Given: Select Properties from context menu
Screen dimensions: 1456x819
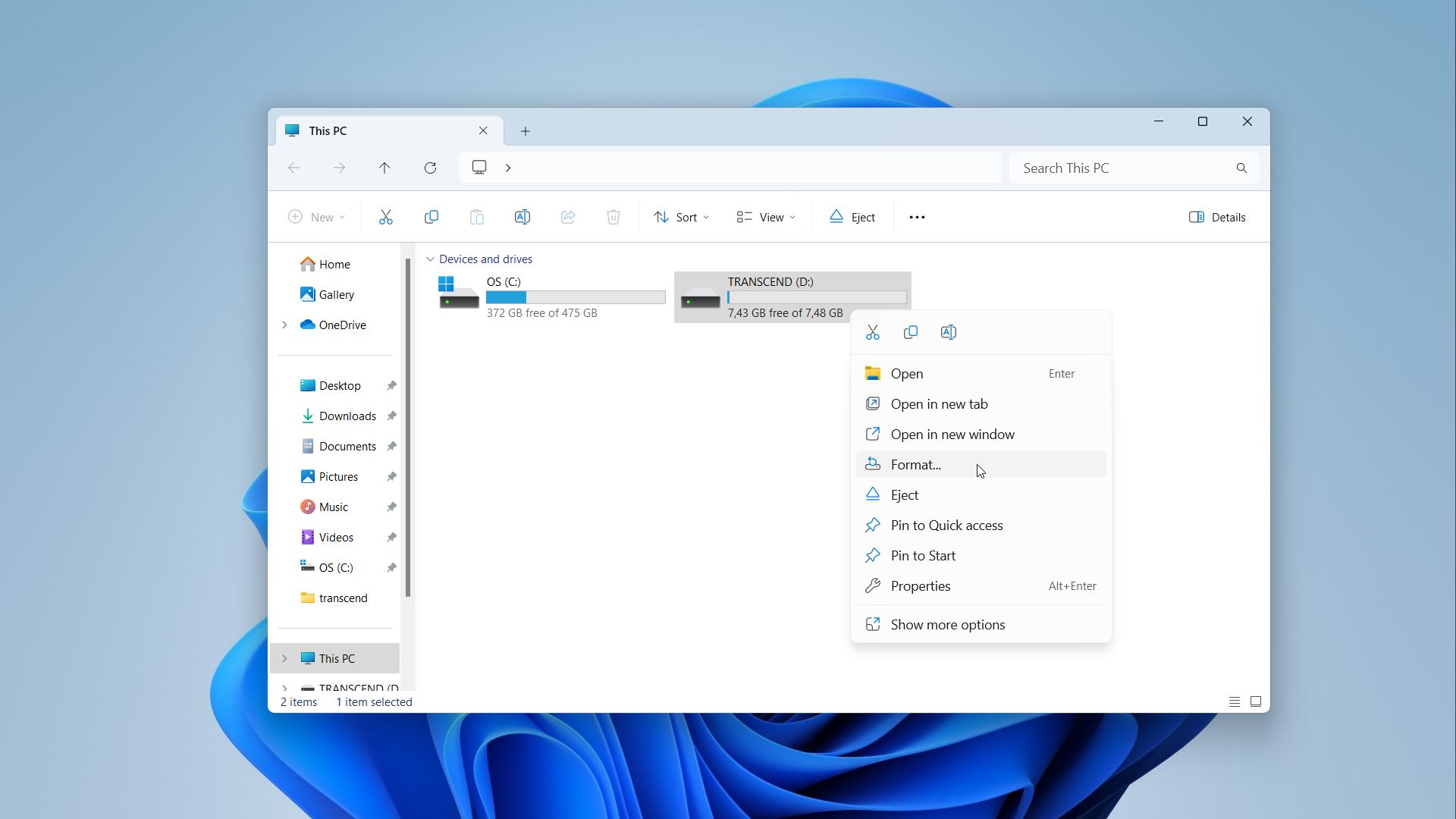Looking at the screenshot, I should [920, 586].
